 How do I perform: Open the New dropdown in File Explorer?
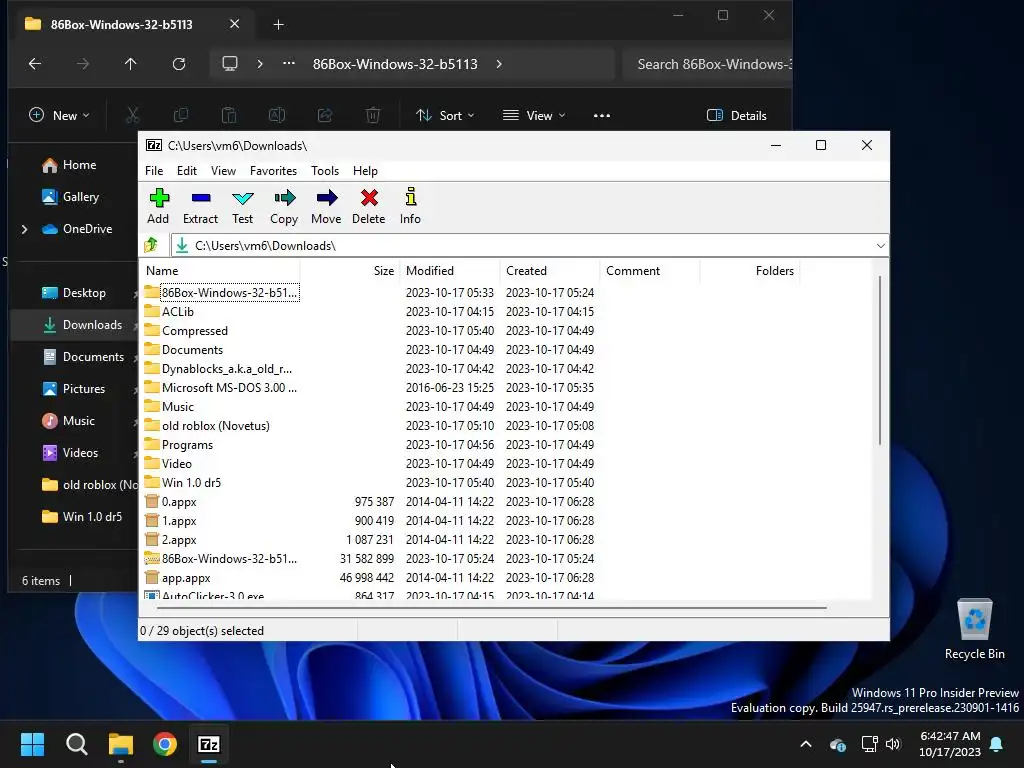pyautogui.click(x=59, y=116)
